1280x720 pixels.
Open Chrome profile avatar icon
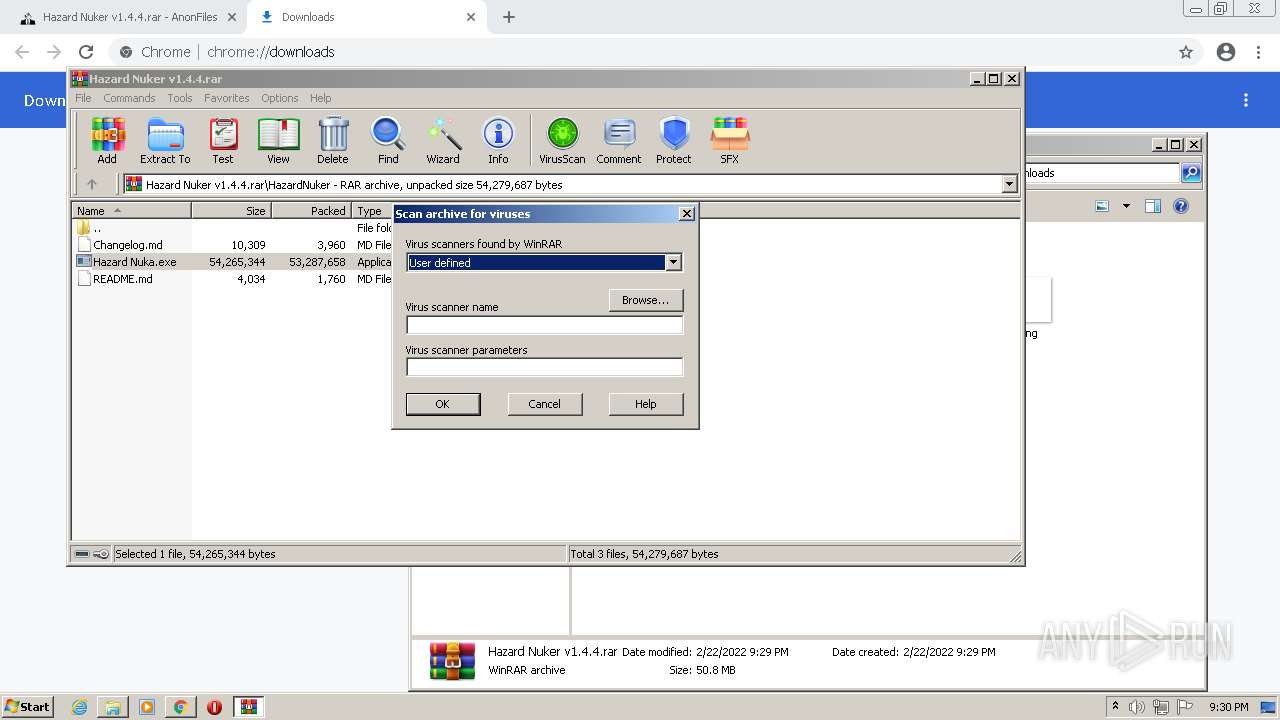point(1226,52)
